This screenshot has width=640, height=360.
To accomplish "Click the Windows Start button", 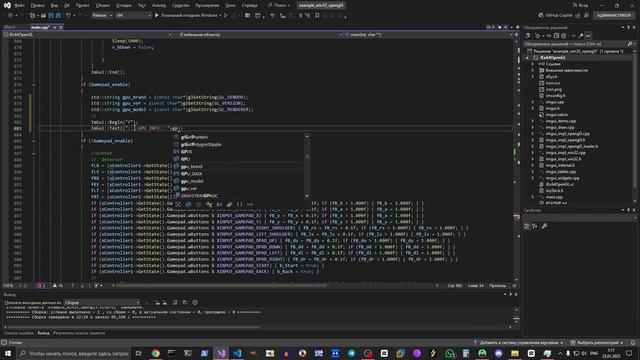I will click(x=8, y=353).
